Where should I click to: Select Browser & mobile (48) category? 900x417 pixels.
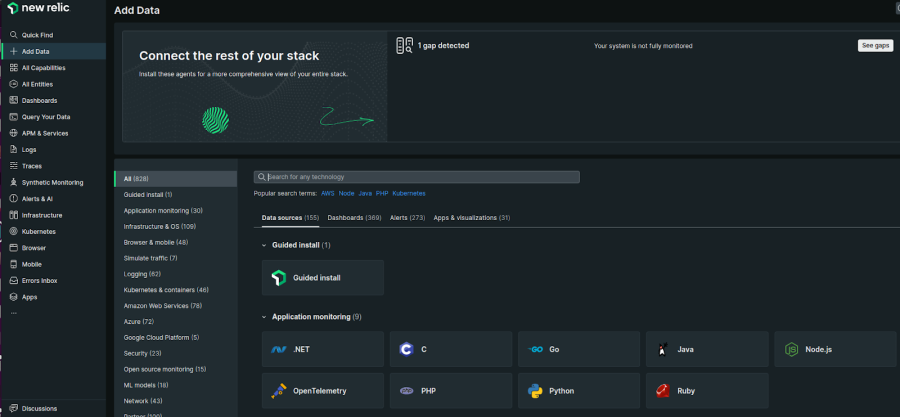pos(176,242)
